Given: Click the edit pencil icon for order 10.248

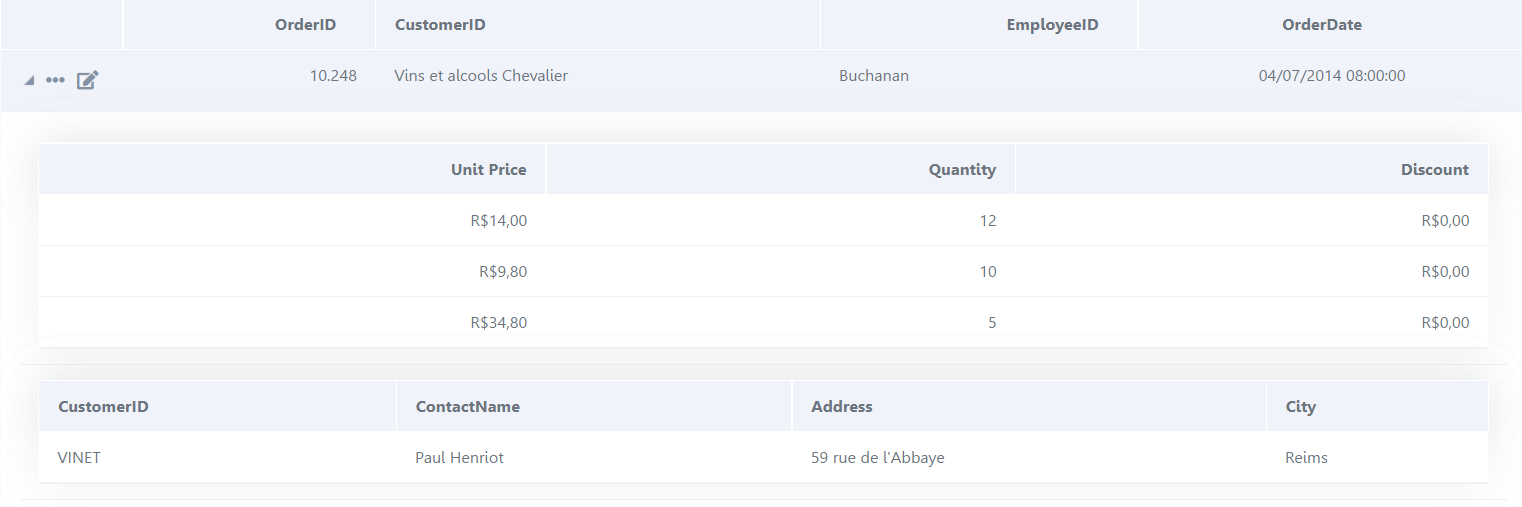Looking at the screenshot, I should tap(88, 80).
